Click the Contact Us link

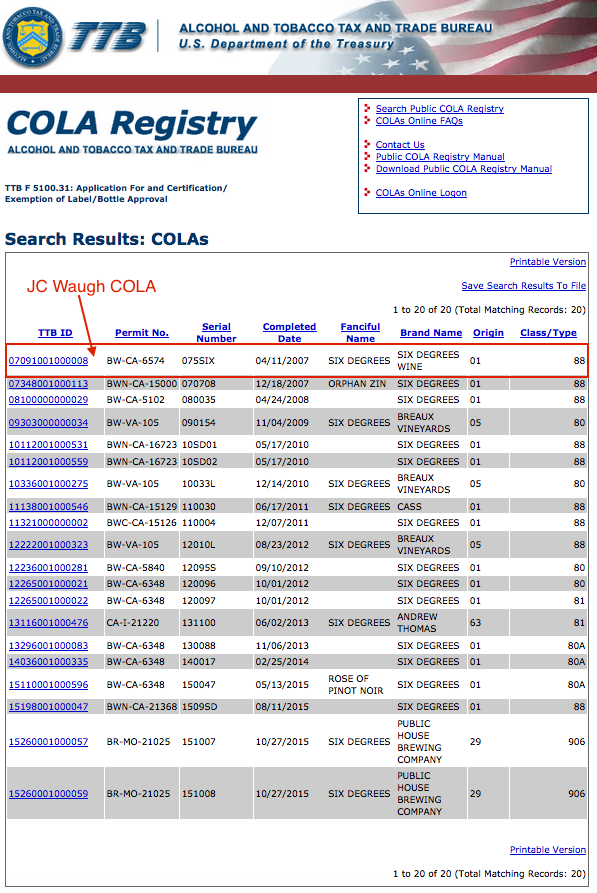400,145
